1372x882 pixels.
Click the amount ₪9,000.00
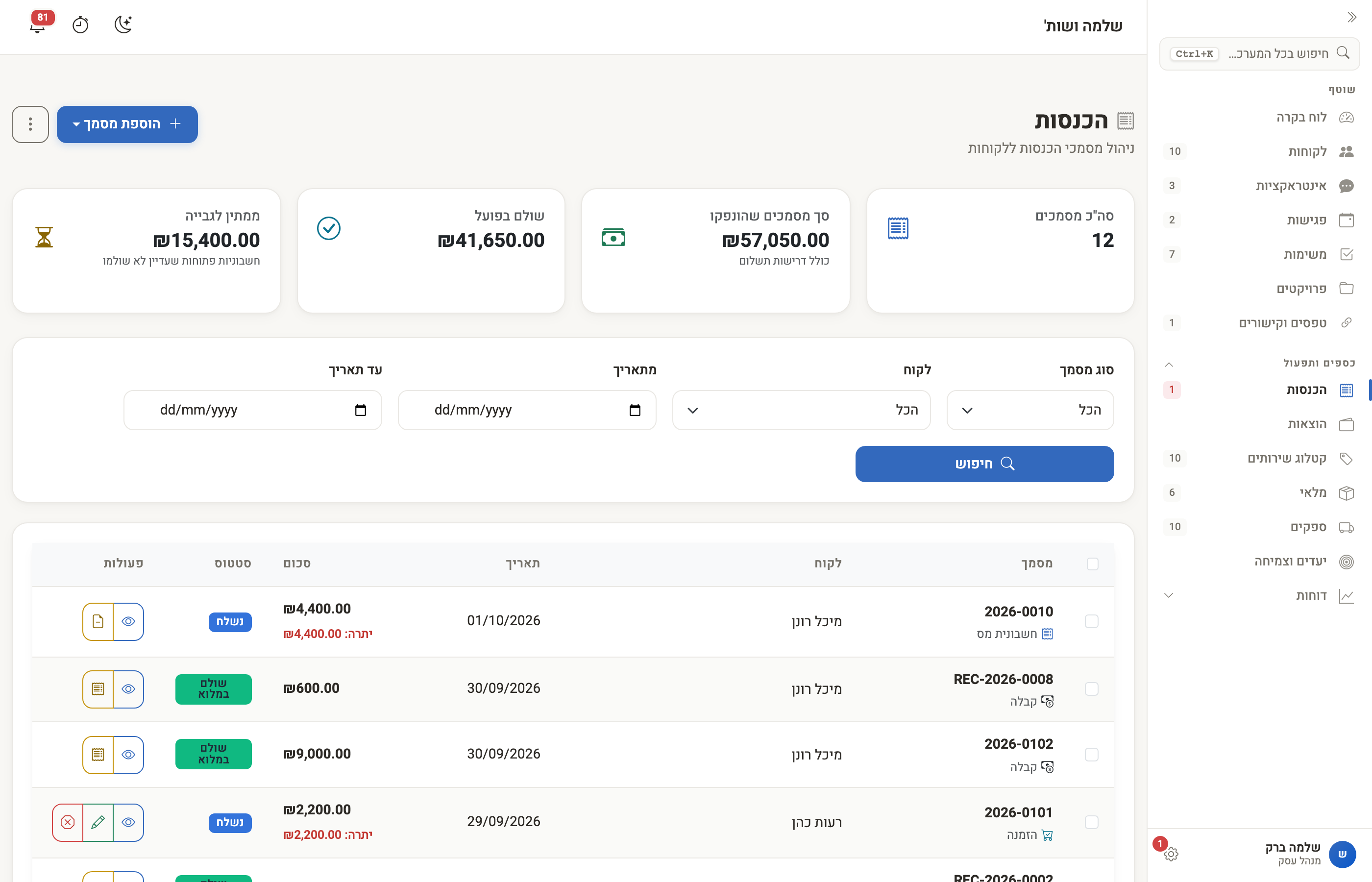pos(317,754)
